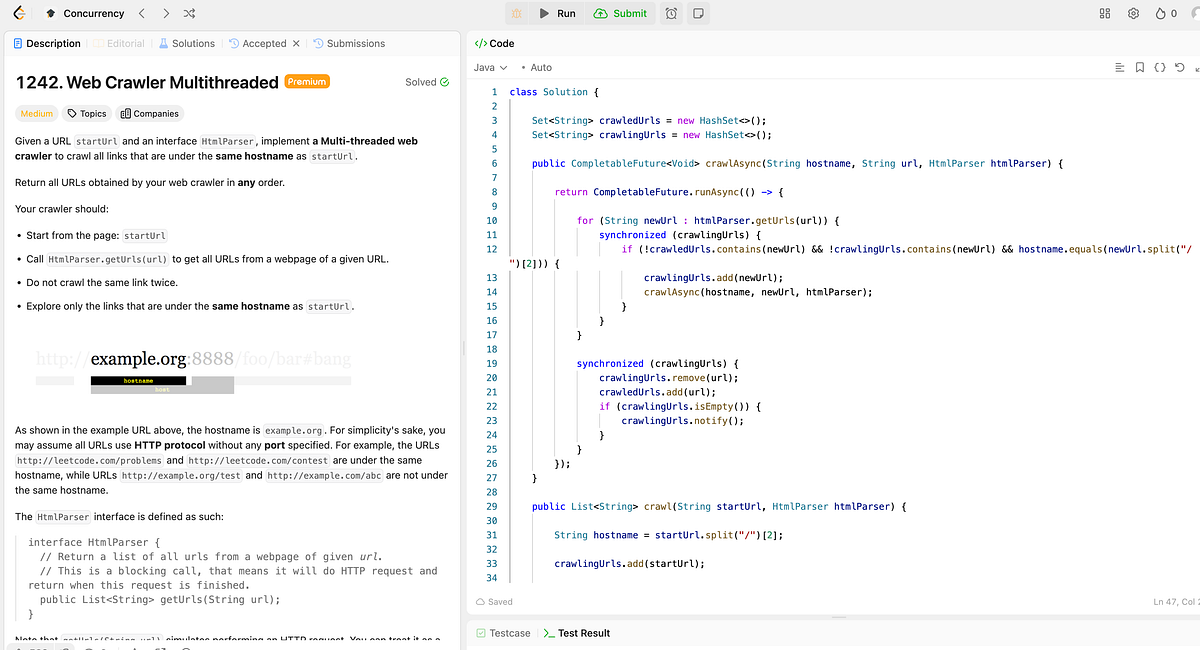Bookmark the code using the bookmark icon
1200x650 pixels.
tap(1140, 67)
